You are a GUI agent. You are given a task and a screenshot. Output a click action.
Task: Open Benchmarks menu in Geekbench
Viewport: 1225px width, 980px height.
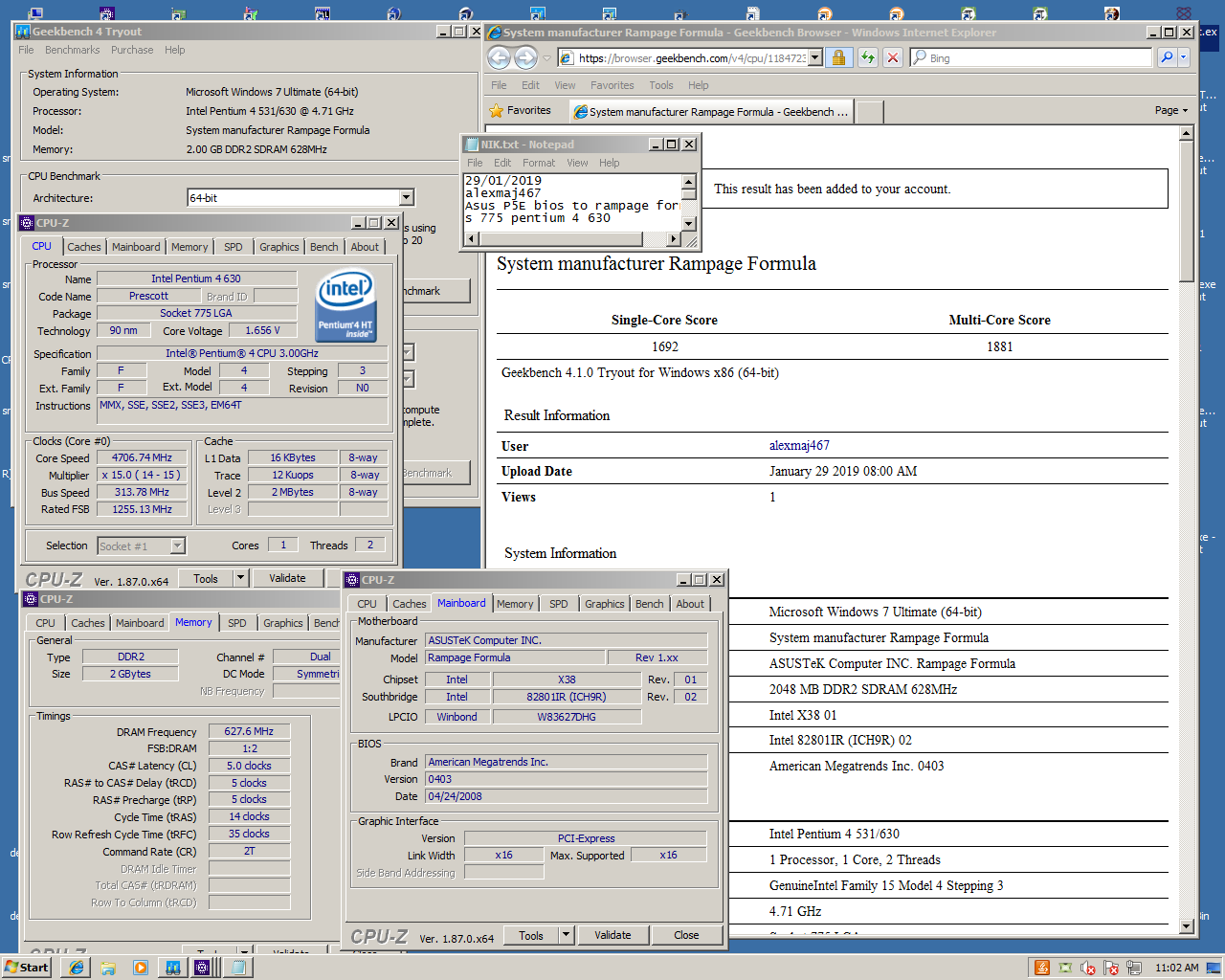click(72, 50)
